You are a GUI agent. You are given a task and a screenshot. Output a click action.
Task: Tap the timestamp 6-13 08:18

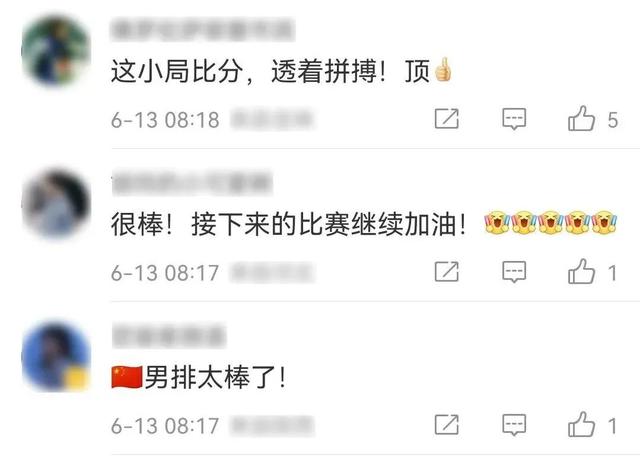pos(165,120)
